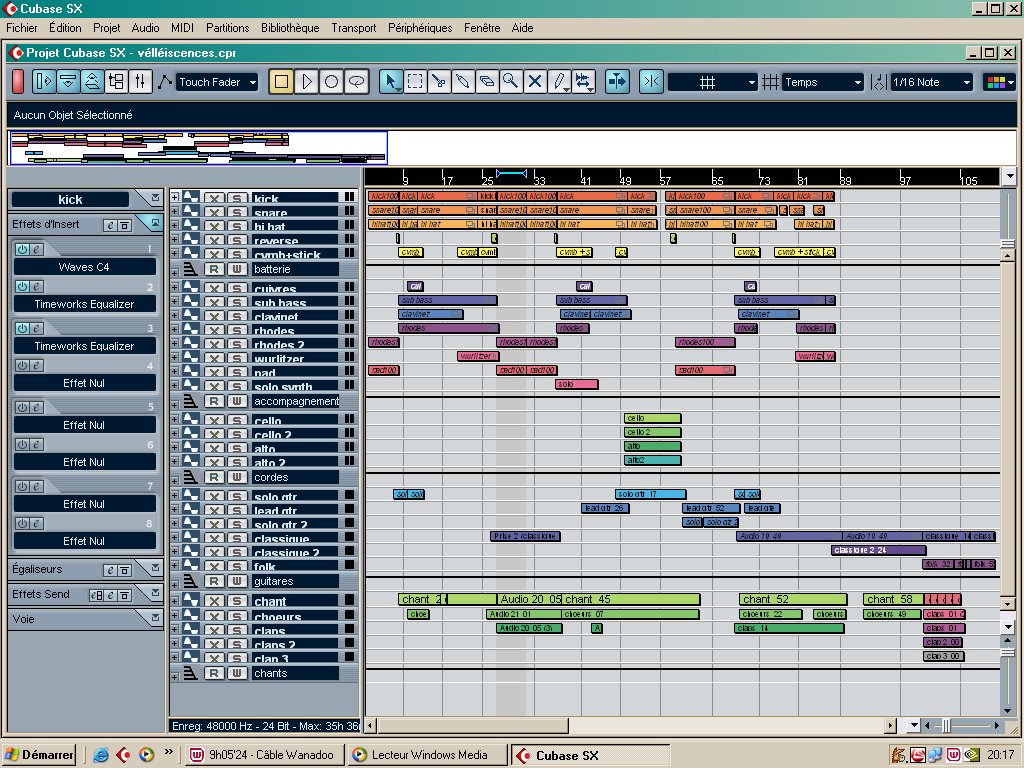Toggle the Snap on/off button

click(x=651, y=82)
